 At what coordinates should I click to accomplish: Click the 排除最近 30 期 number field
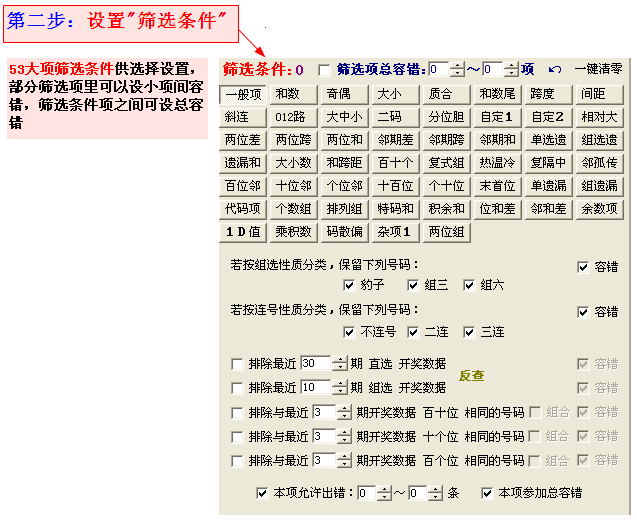click(x=314, y=364)
